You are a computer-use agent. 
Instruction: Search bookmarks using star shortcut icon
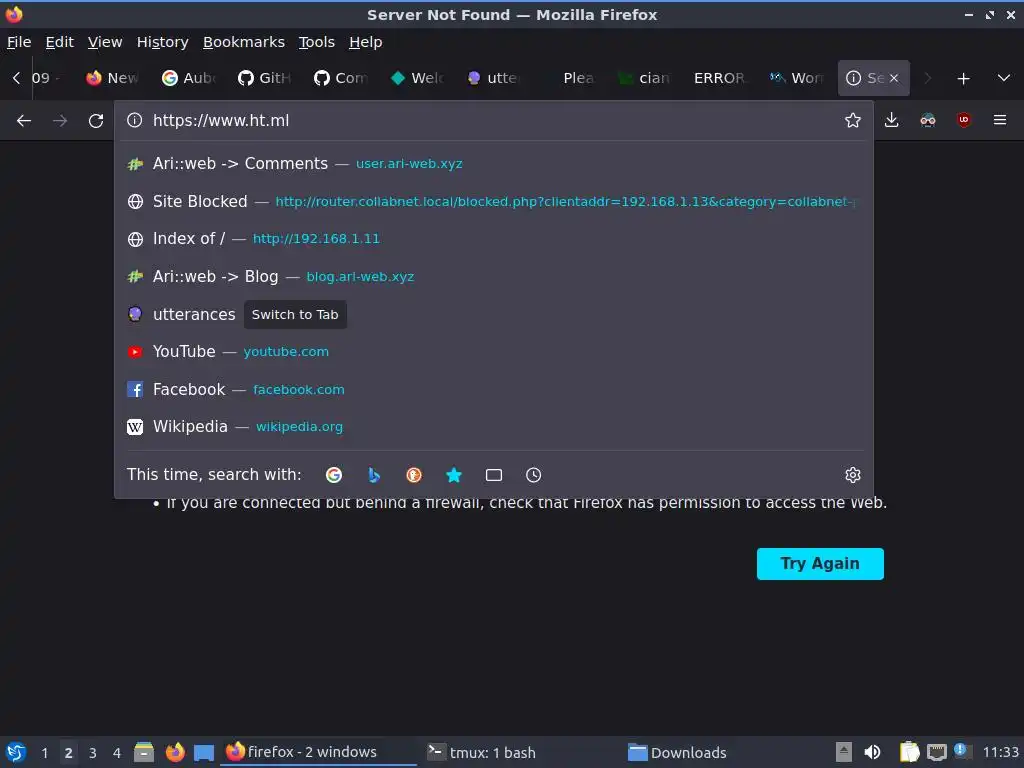(x=454, y=475)
